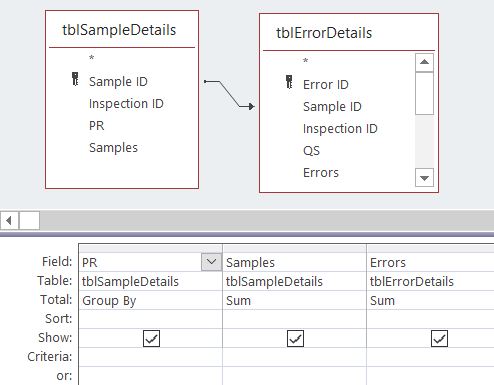Select PR field in tblSampleDetails list
Image resolution: width=494 pixels, height=385 pixels.
click(x=97, y=126)
